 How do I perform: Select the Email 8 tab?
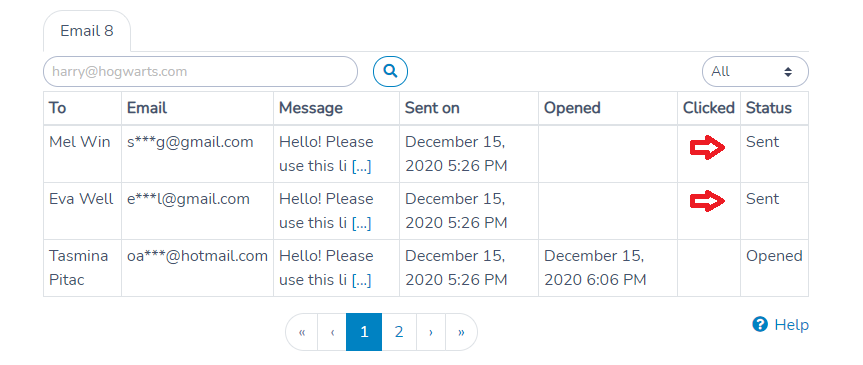click(x=87, y=31)
